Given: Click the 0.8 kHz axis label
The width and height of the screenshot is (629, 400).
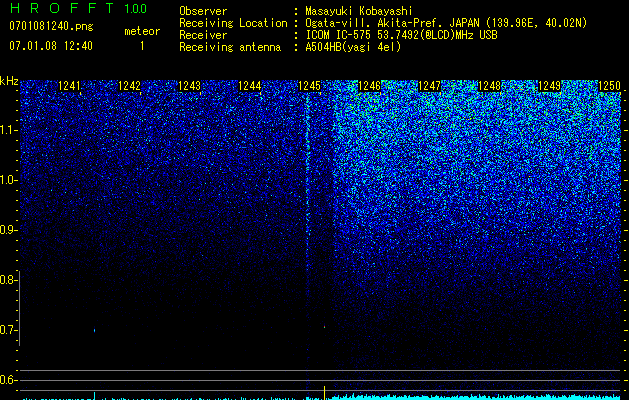Looking at the screenshot, I should (x=7, y=280).
